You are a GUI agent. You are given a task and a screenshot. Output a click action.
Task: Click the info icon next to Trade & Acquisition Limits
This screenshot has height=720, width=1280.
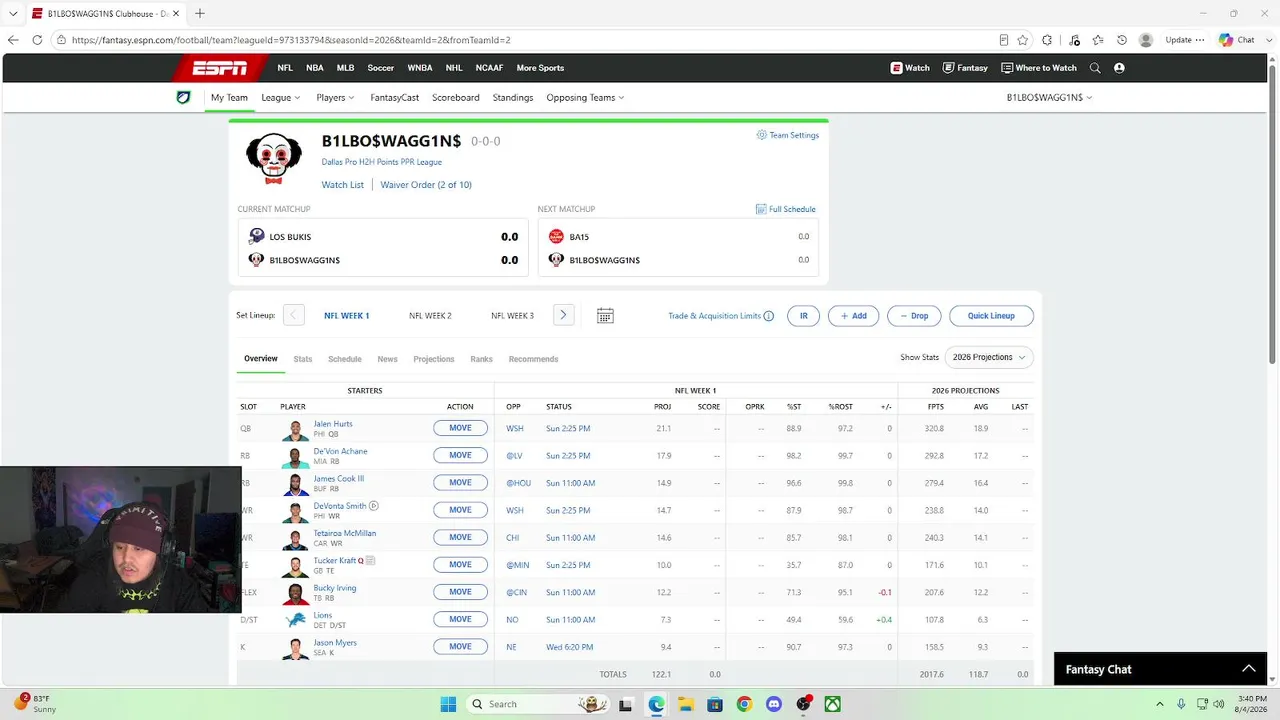point(768,316)
